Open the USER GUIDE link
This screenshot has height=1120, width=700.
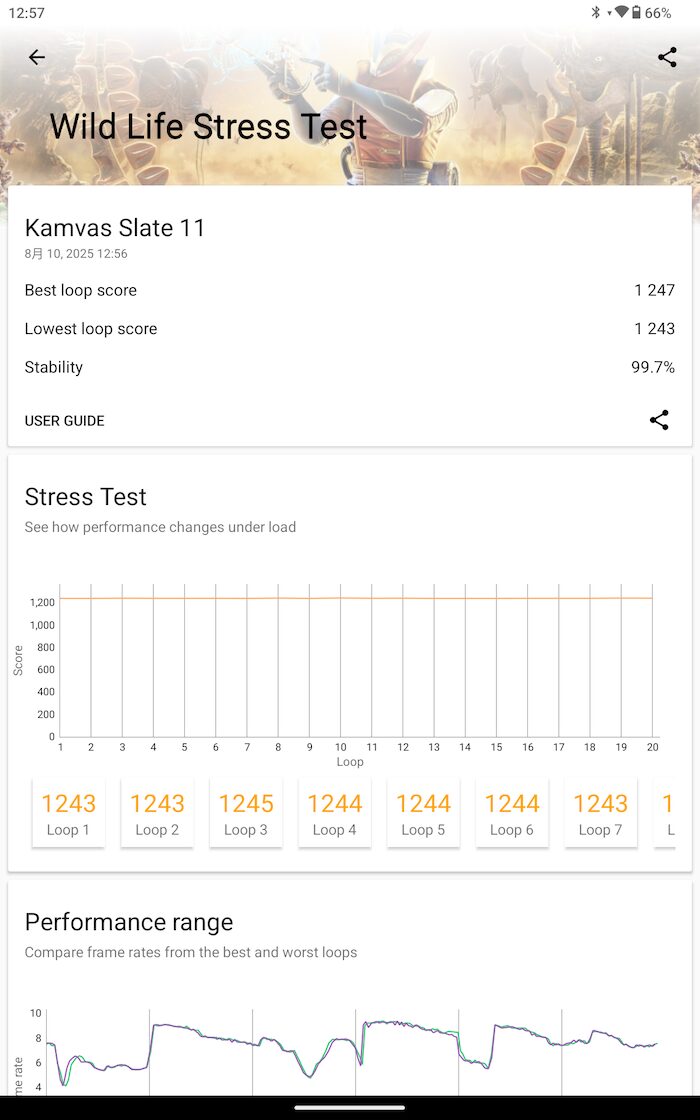point(64,421)
